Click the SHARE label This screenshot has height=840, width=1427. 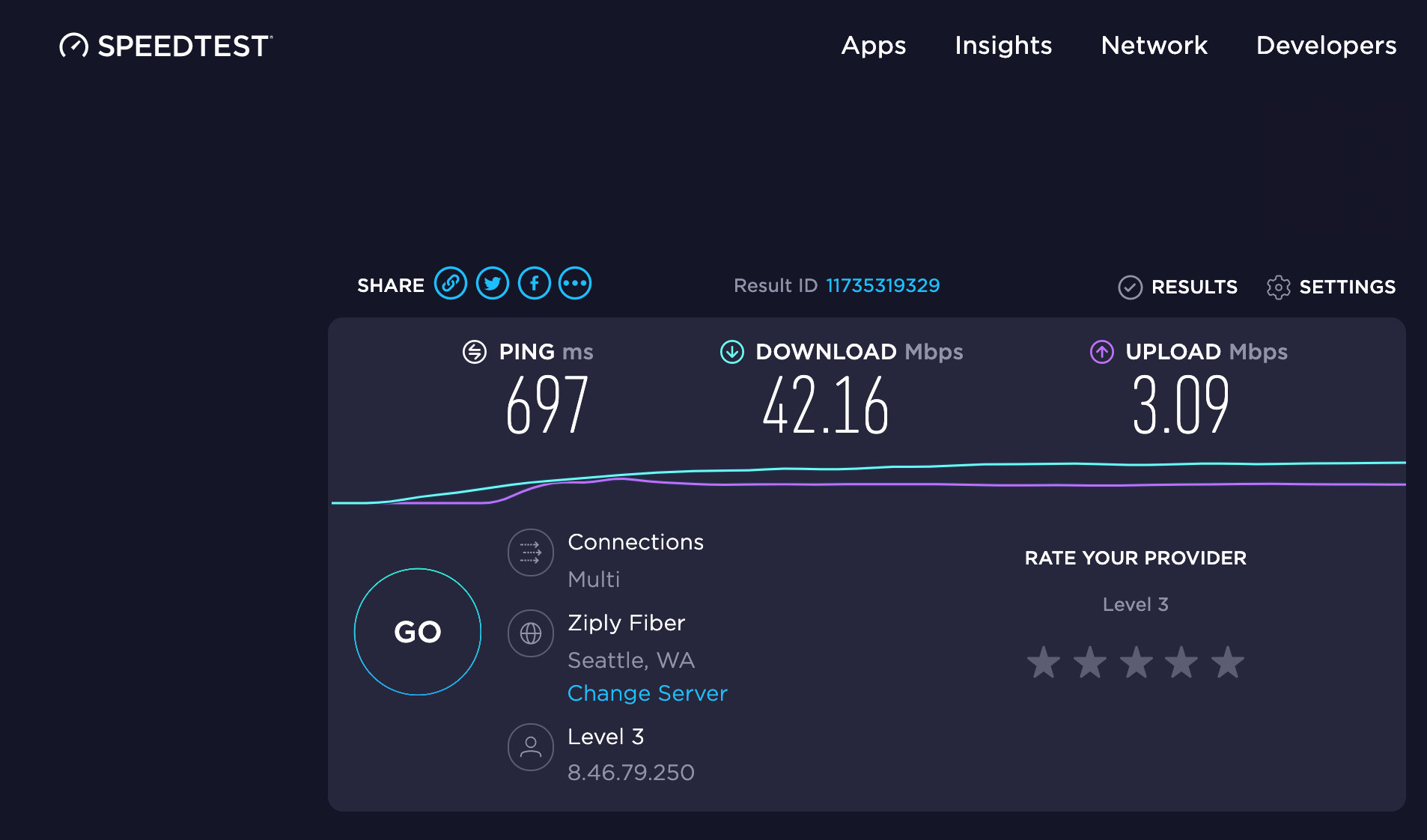[391, 285]
